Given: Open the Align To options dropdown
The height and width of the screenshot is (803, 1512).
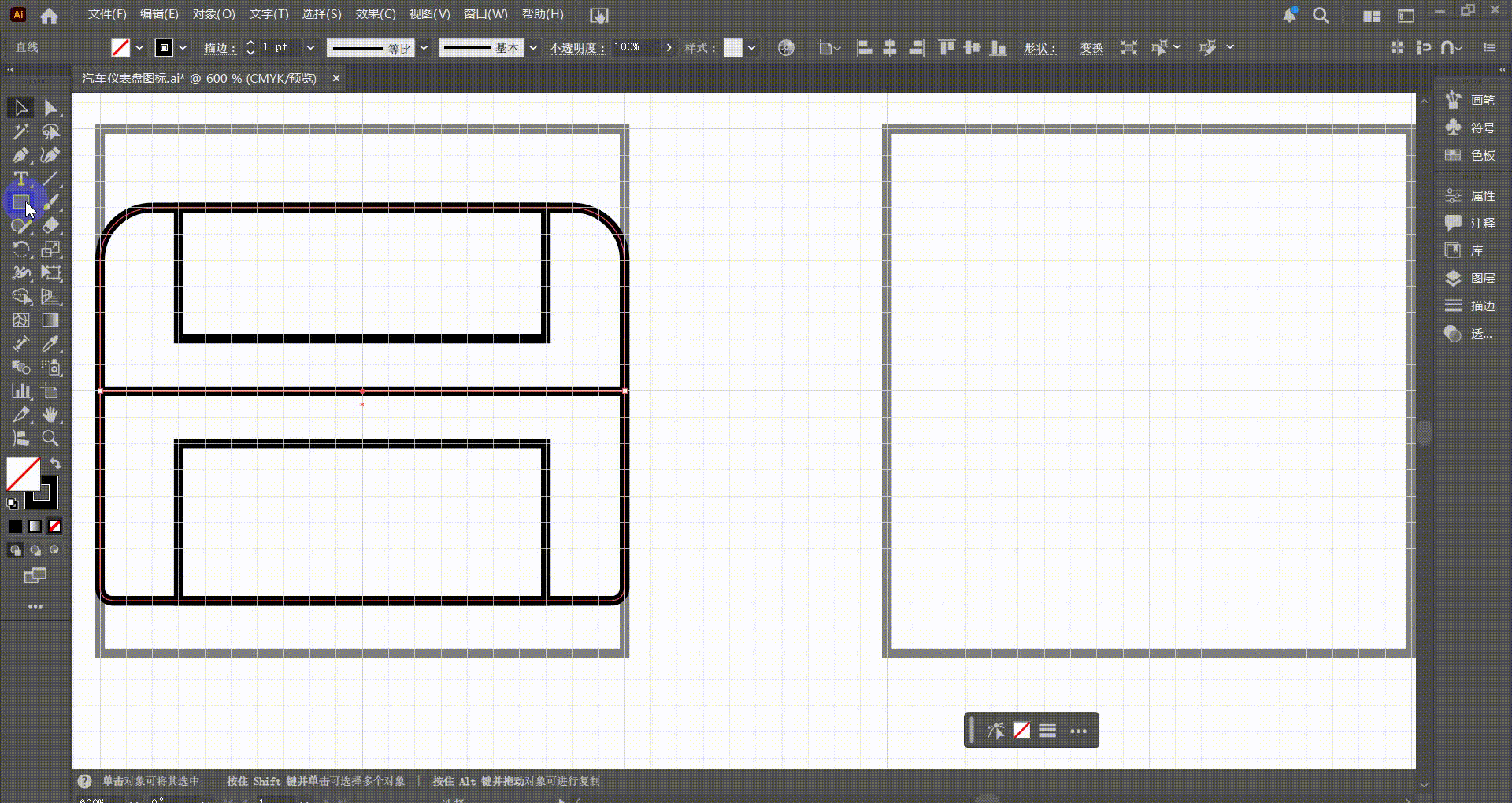Looking at the screenshot, I should pyautogui.click(x=828, y=48).
